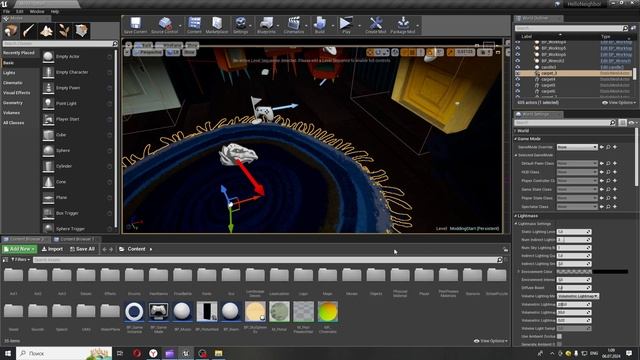Select the Geometry Editing mode icon
Screen dimensions: 640x360
(82, 31)
